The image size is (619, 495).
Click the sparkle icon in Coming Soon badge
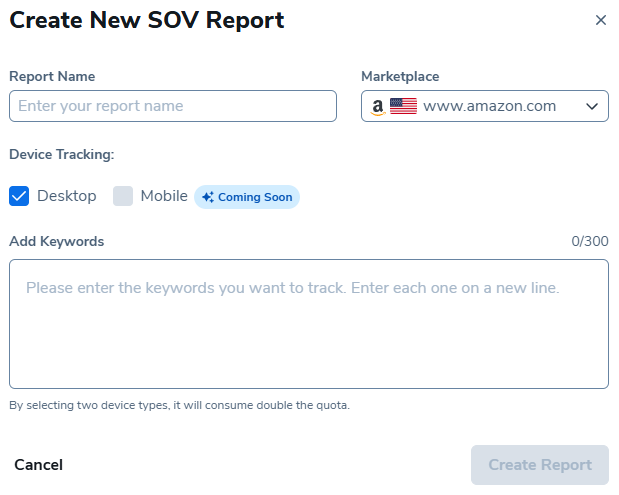pyautogui.click(x=207, y=197)
